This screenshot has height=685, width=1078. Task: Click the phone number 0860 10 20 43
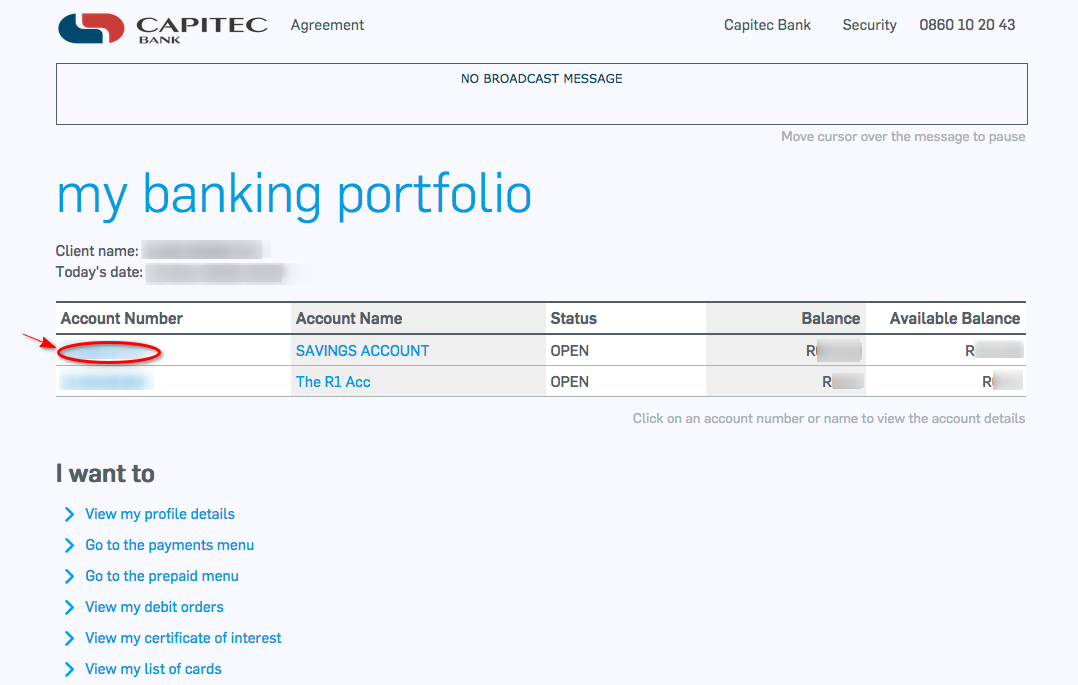pyautogui.click(x=967, y=24)
